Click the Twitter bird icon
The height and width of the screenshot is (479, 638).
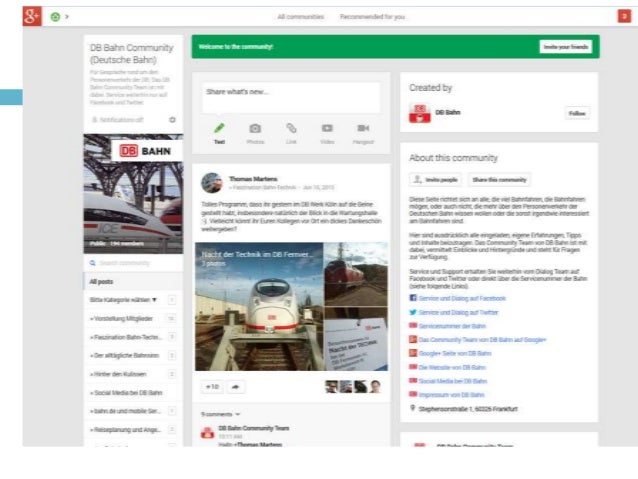pyautogui.click(x=413, y=312)
